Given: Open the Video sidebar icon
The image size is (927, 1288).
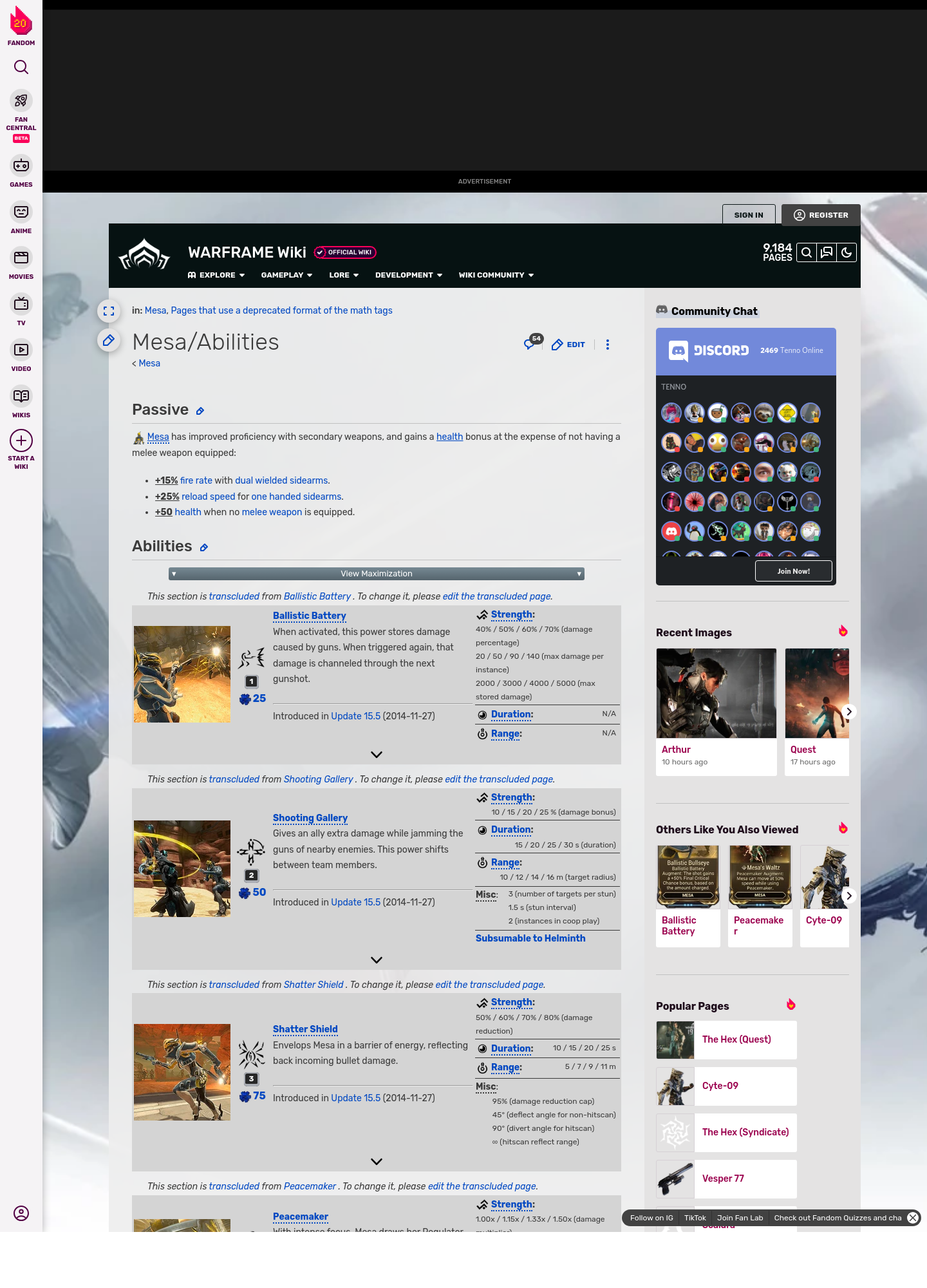Looking at the screenshot, I should click(21, 350).
